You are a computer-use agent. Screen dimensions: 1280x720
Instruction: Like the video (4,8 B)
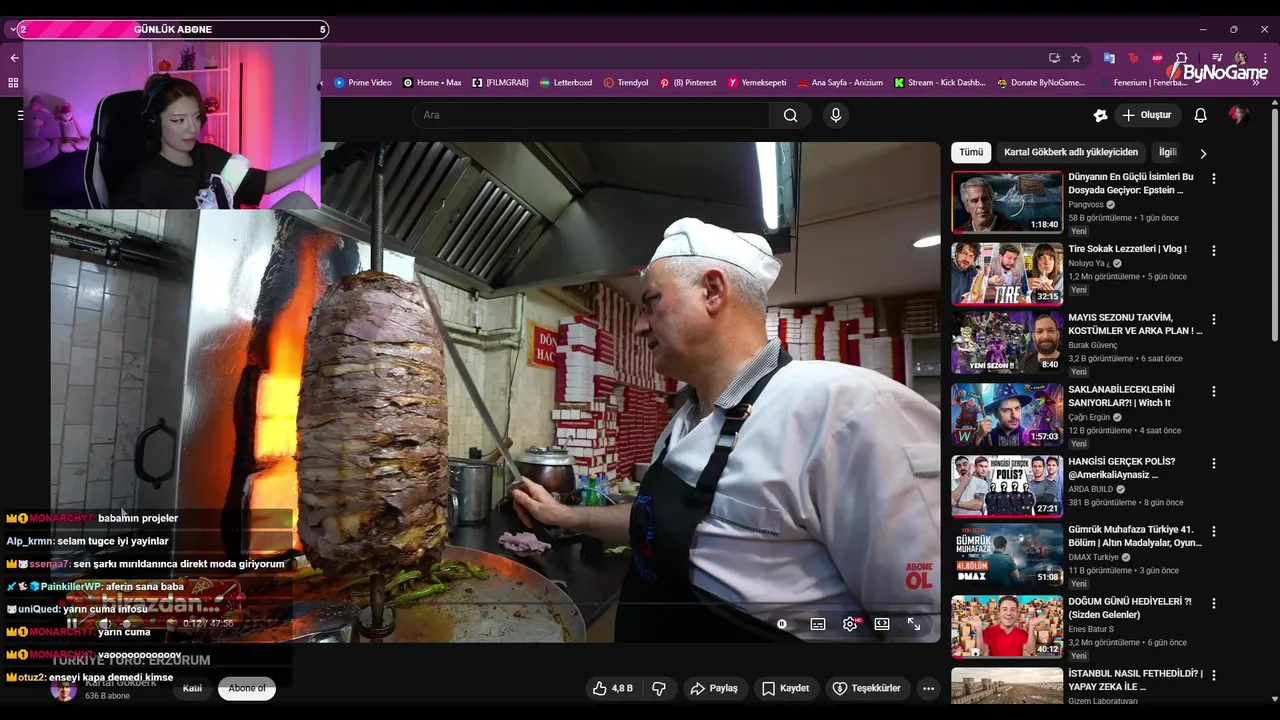click(612, 688)
